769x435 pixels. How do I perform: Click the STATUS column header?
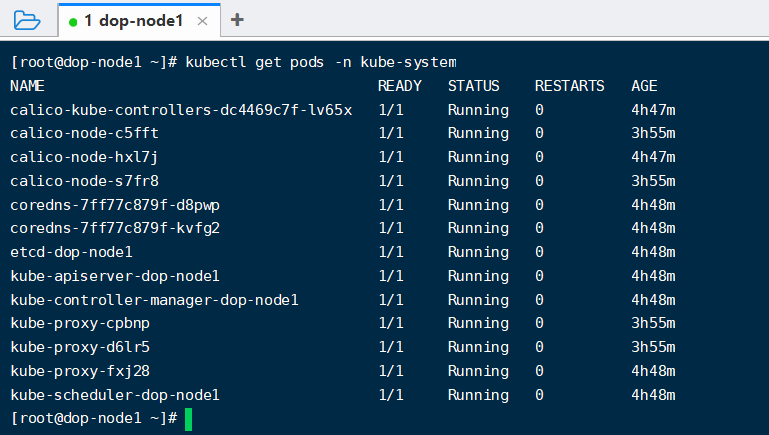[473, 86]
